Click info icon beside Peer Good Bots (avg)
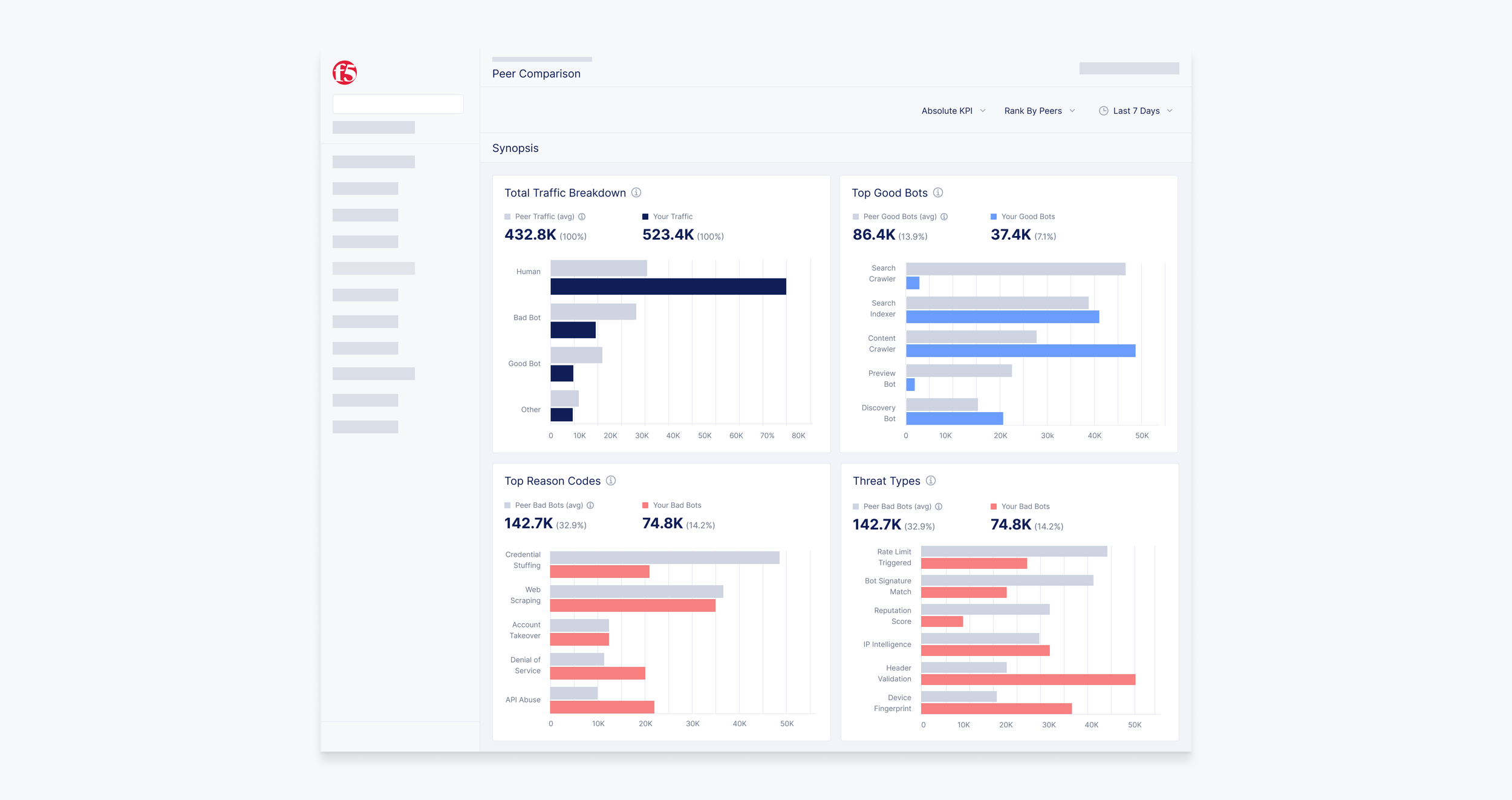Image resolution: width=1512 pixels, height=800 pixels. [x=944, y=217]
